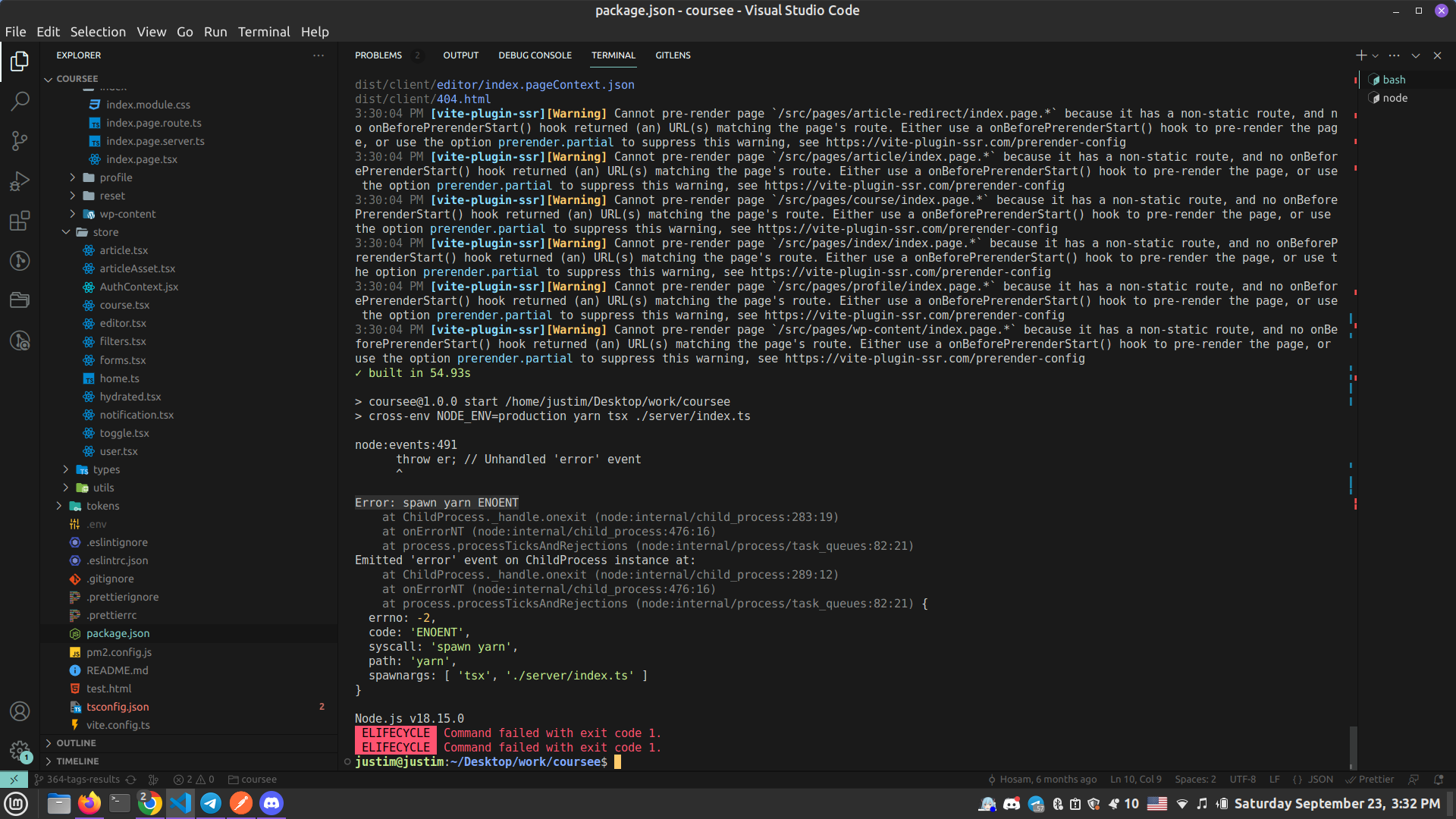This screenshot has height=819, width=1456.
Task: Click the terminal vertical scrollbar thumb
Action: pos(1353,747)
